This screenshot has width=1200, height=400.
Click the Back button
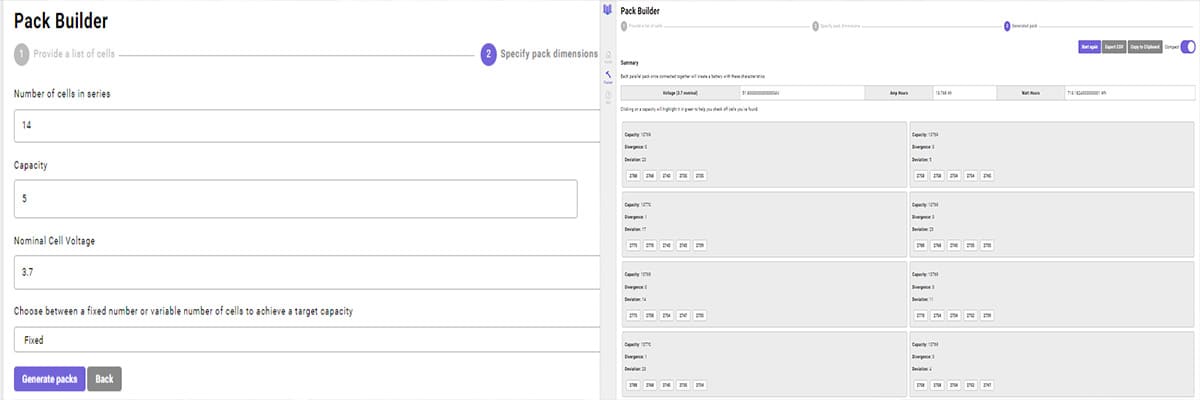click(104, 379)
